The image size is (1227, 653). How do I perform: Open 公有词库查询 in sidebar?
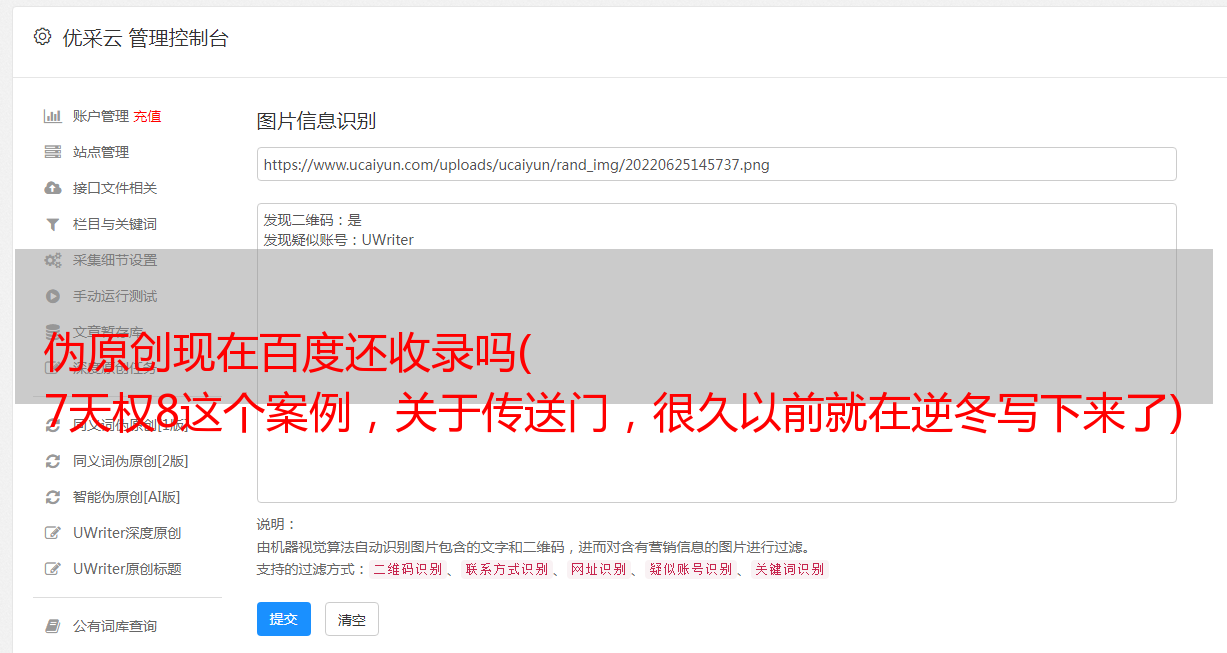pyautogui.click(x=115, y=626)
